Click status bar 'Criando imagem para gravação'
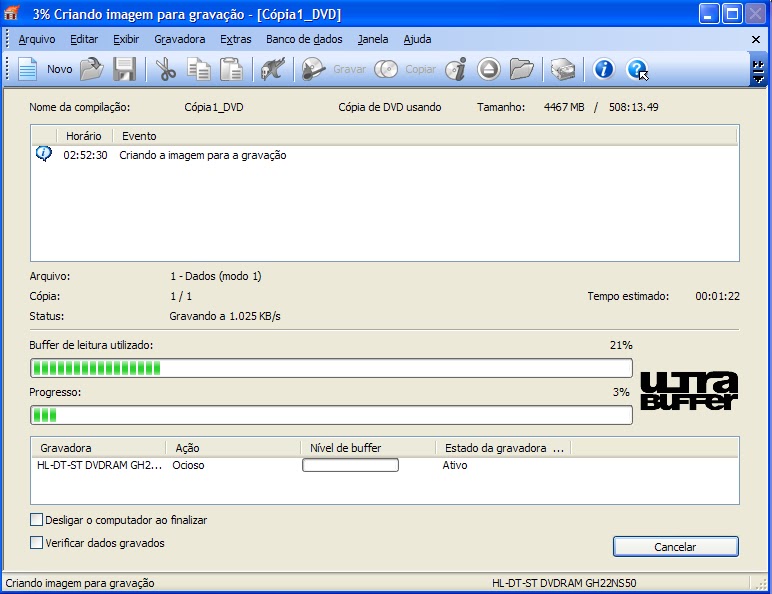 tap(80, 583)
